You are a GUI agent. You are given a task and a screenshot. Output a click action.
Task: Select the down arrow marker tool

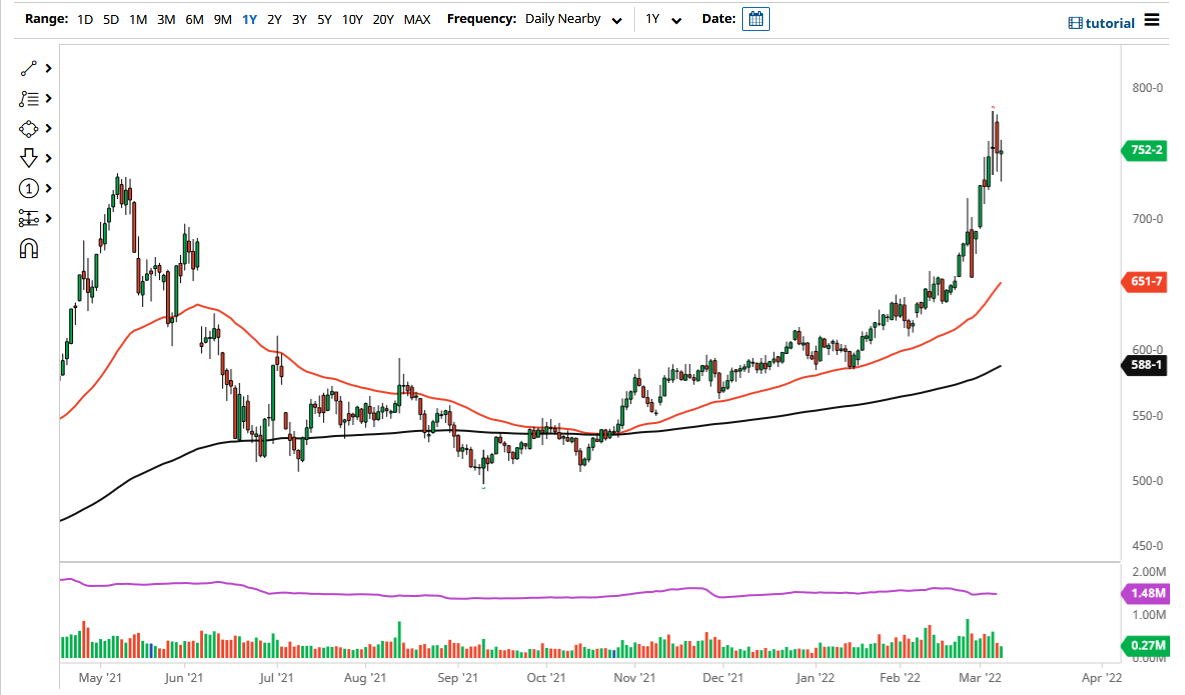coord(28,158)
